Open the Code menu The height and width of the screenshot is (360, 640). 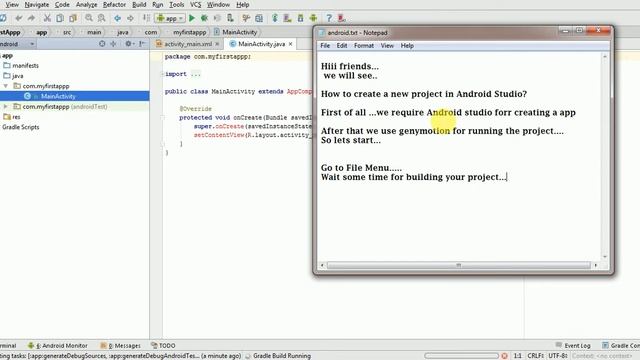coord(62,5)
